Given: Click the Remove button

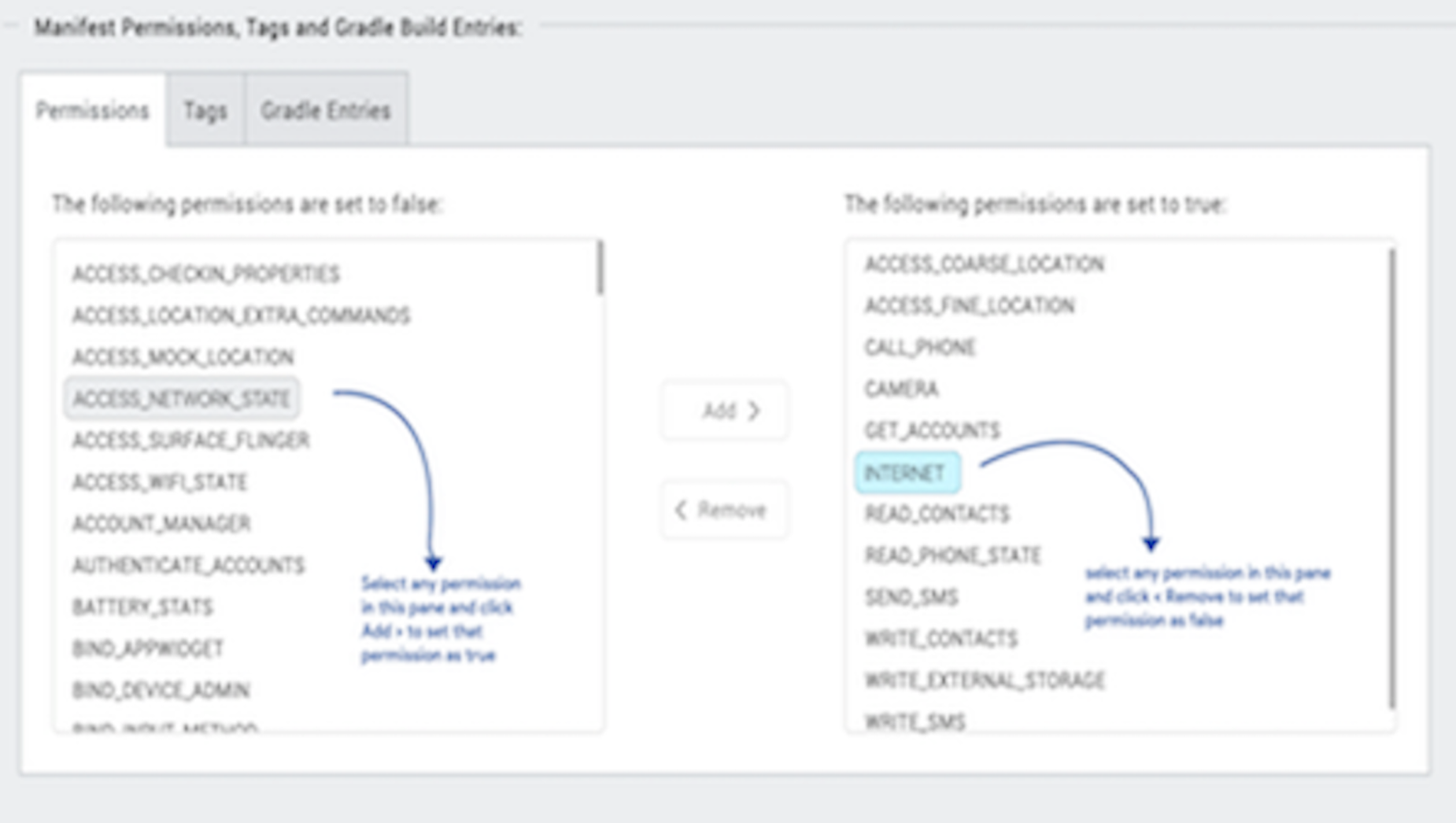Looking at the screenshot, I should [x=724, y=510].
